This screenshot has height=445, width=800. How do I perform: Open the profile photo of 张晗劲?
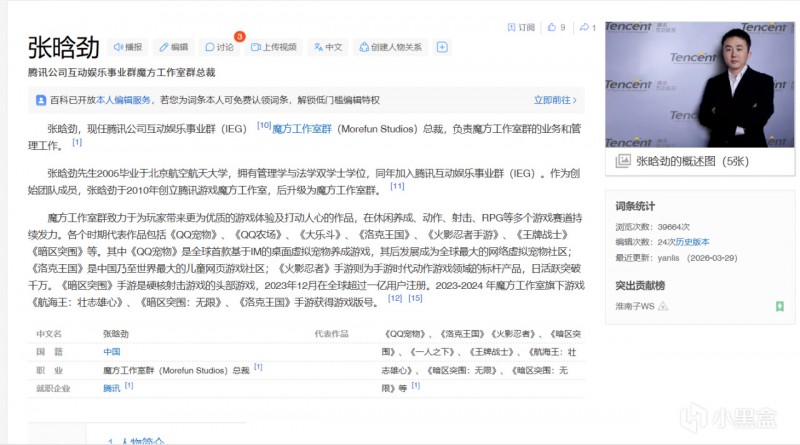pos(699,84)
